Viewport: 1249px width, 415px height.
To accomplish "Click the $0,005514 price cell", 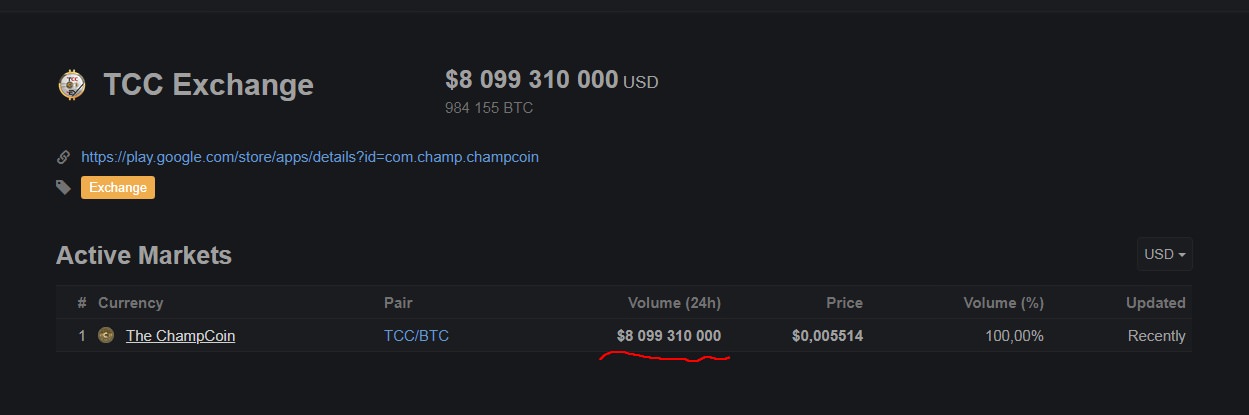I will pyautogui.click(x=827, y=336).
